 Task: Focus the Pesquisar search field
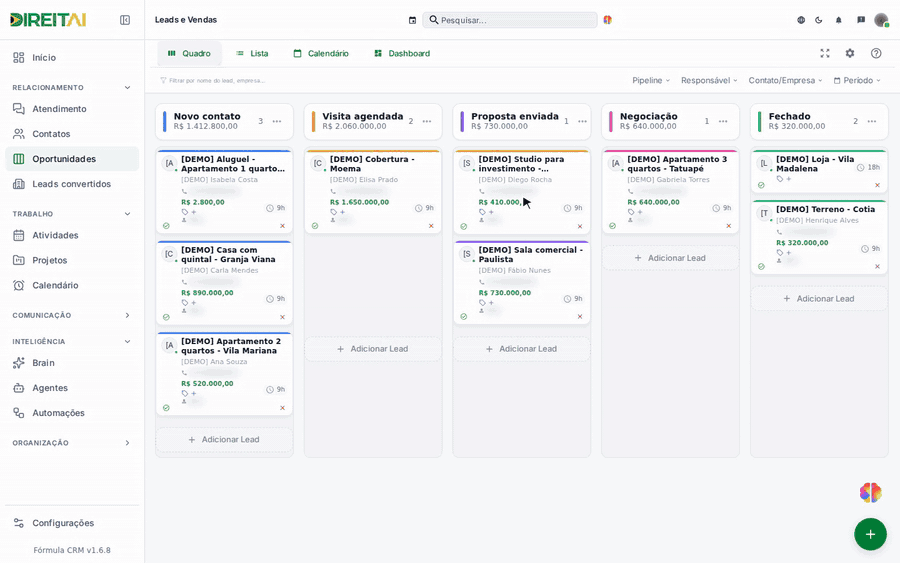[x=510, y=20]
